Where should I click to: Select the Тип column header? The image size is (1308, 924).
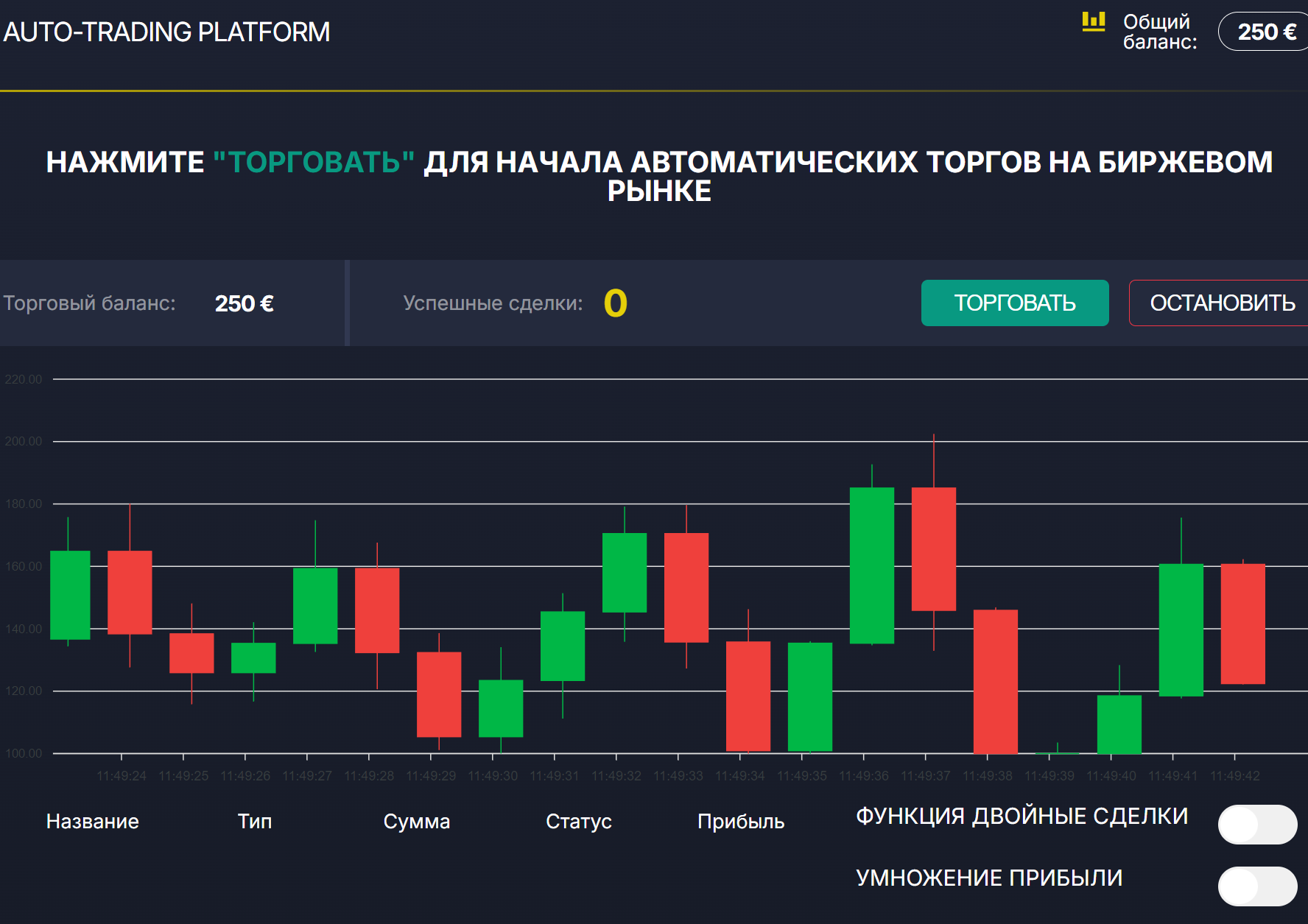255,822
